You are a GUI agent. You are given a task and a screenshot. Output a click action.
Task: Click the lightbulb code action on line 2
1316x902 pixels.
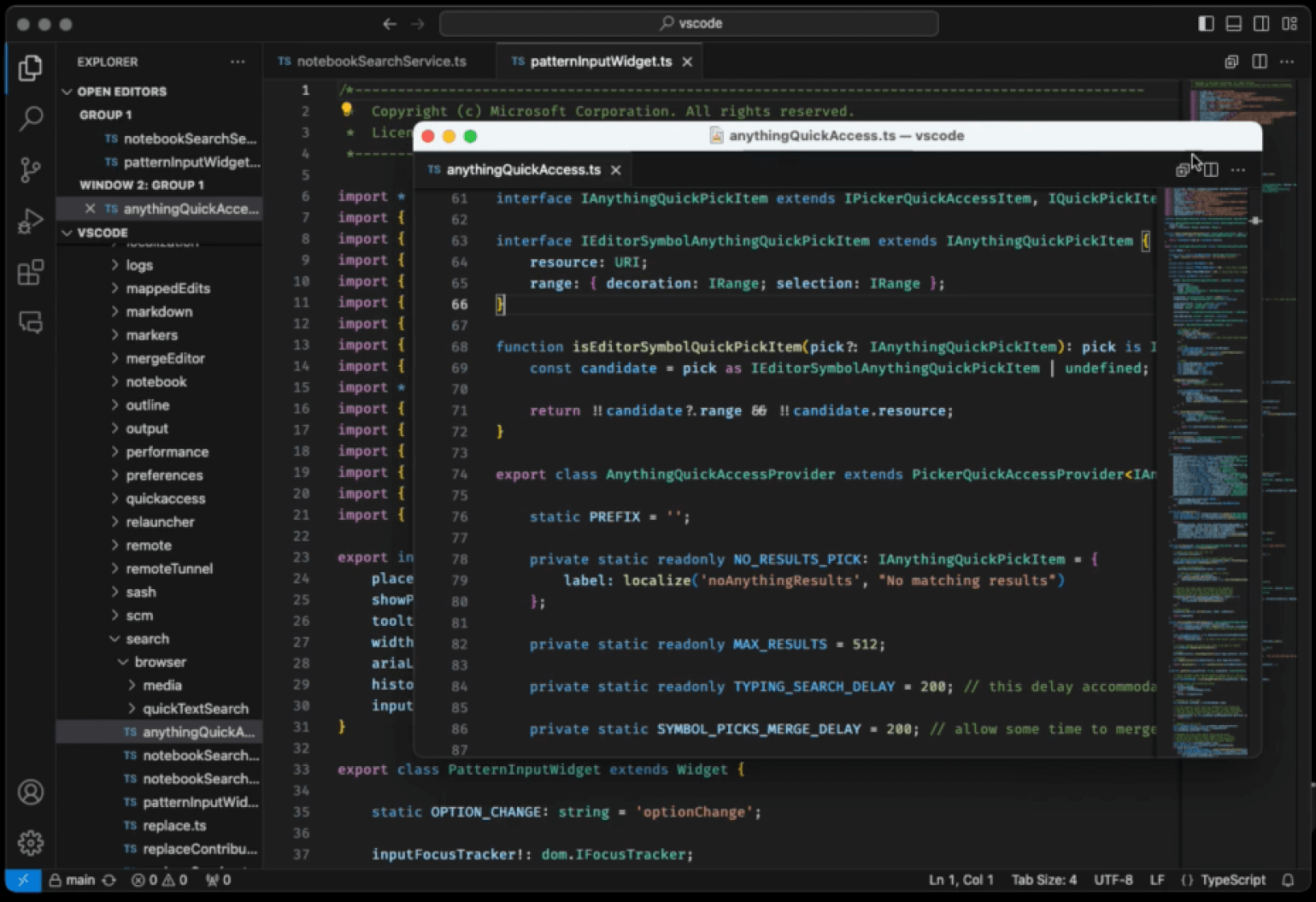click(347, 109)
